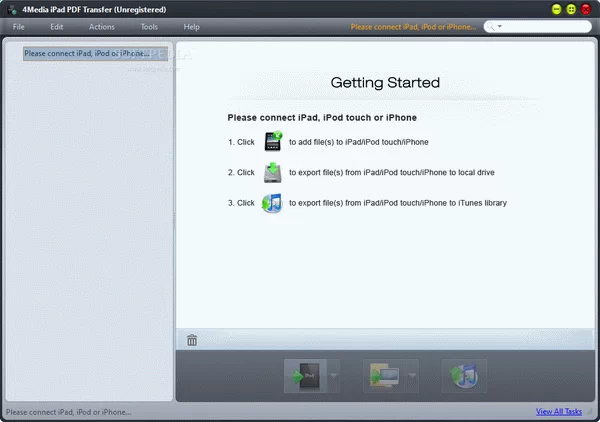Expand the export-to-local button dropdown arrow
This screenshot has height=422, width=600.
tap(411, 377)
